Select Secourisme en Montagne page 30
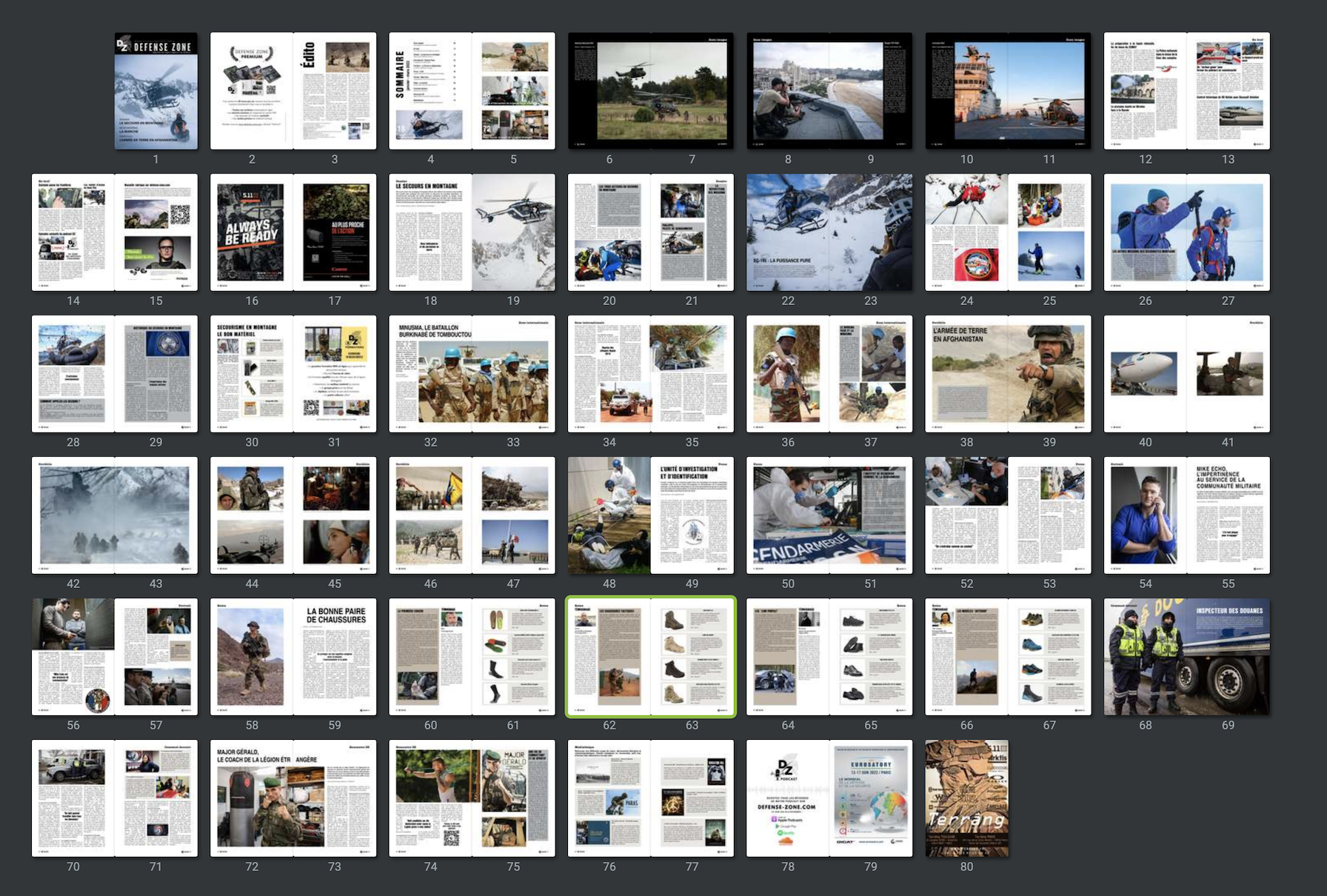Viewport: 1327px width, 896px height. (x=252, y=374)
